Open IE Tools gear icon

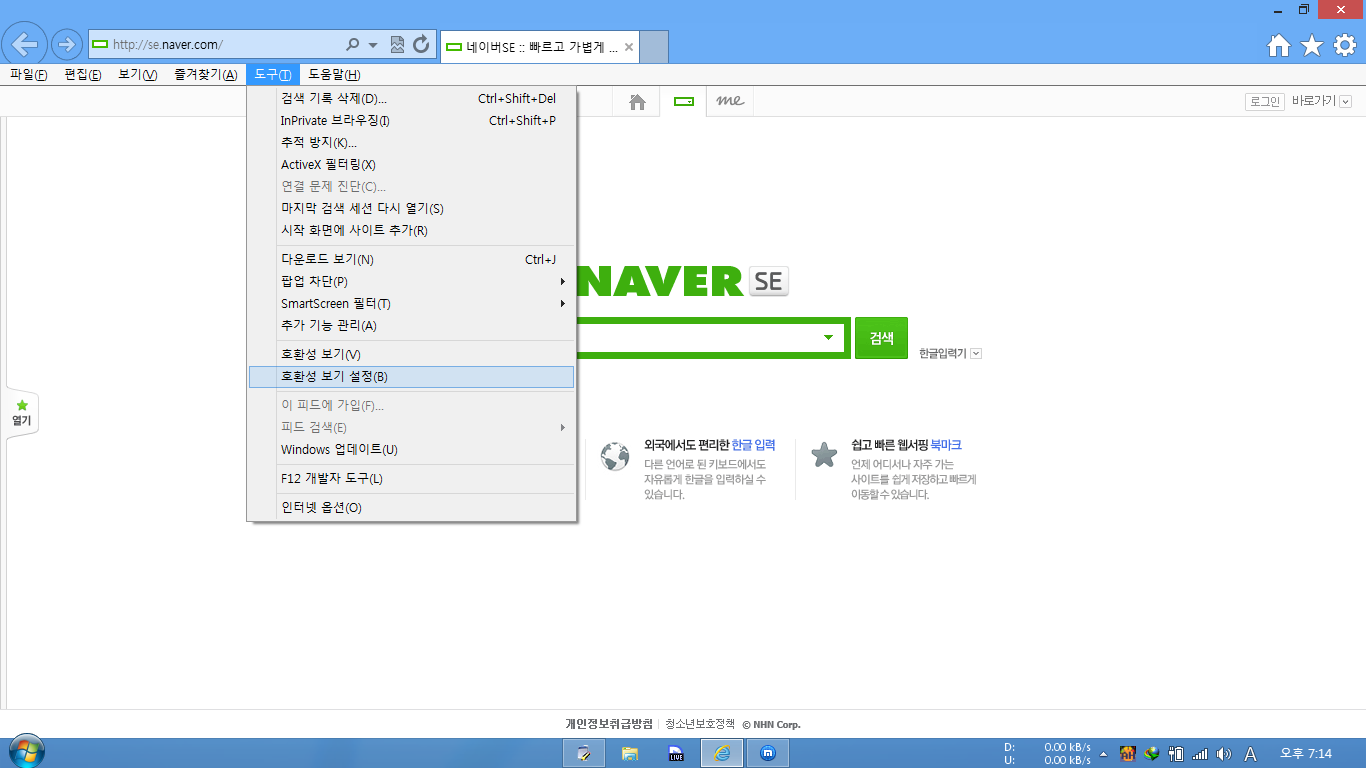pyautogui.click(x=1344, y=45)
